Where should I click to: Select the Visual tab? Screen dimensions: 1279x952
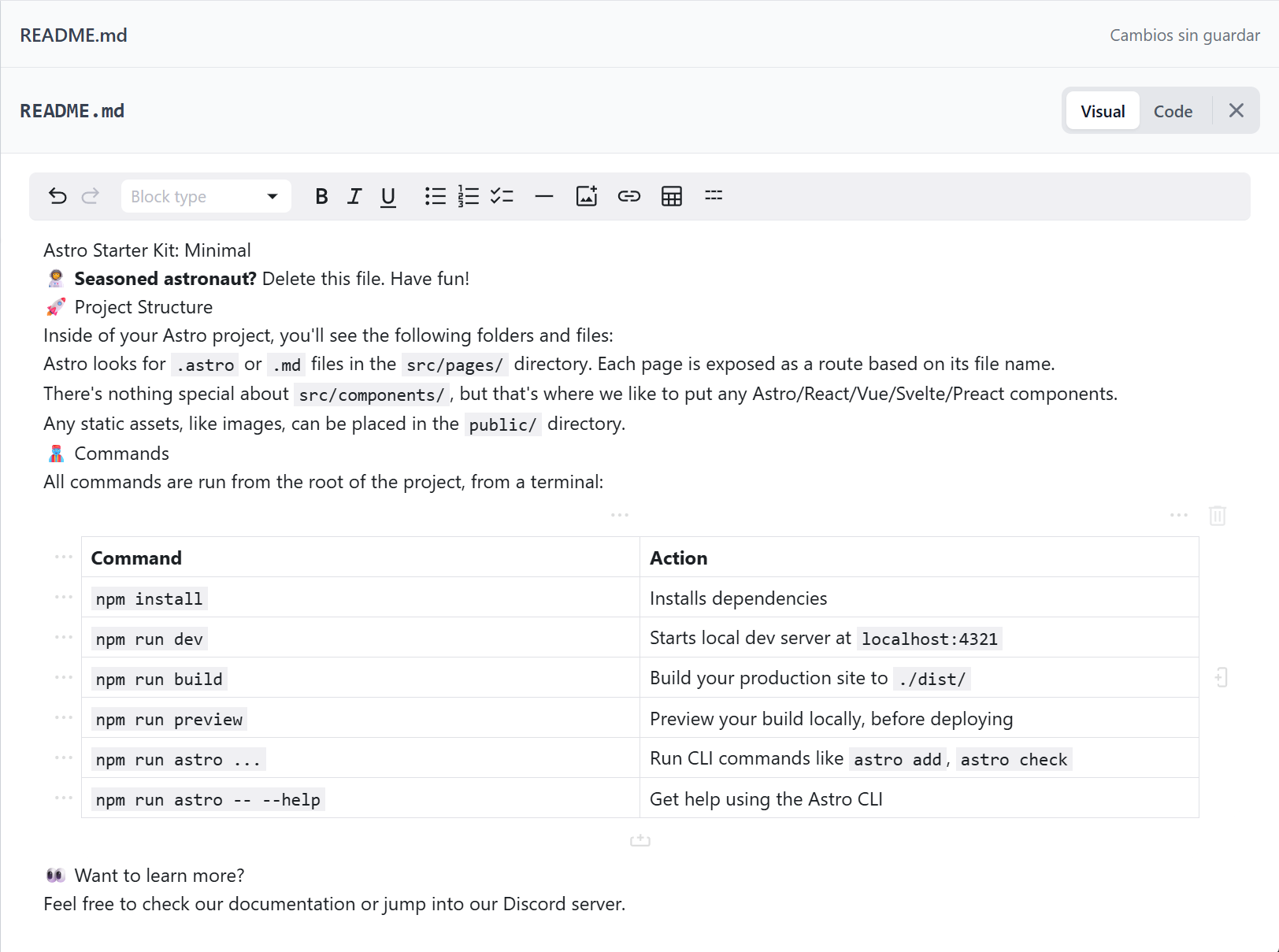tap(1102, 110)
